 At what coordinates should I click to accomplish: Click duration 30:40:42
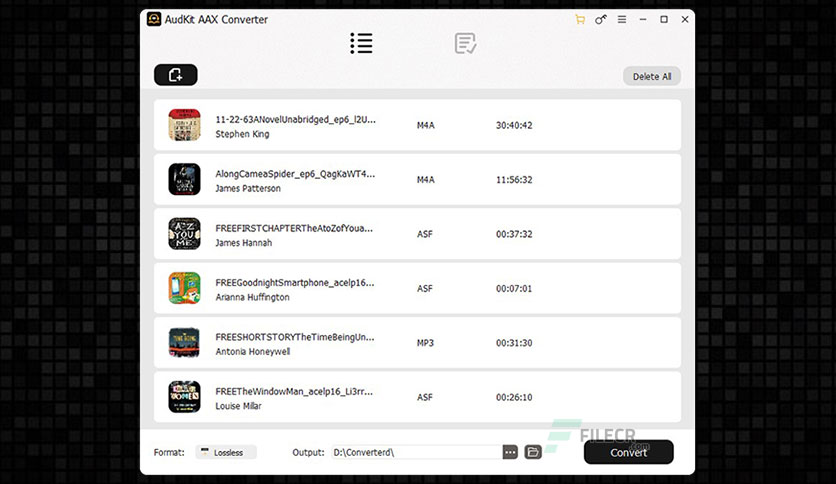514,125
